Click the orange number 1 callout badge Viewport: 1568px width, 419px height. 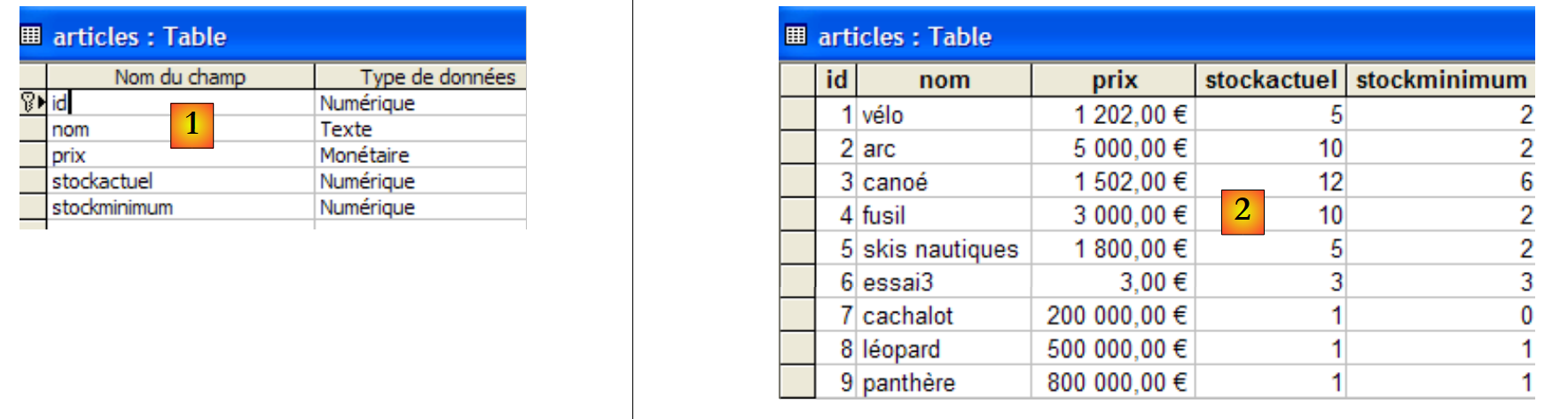(x=192, y=125)
